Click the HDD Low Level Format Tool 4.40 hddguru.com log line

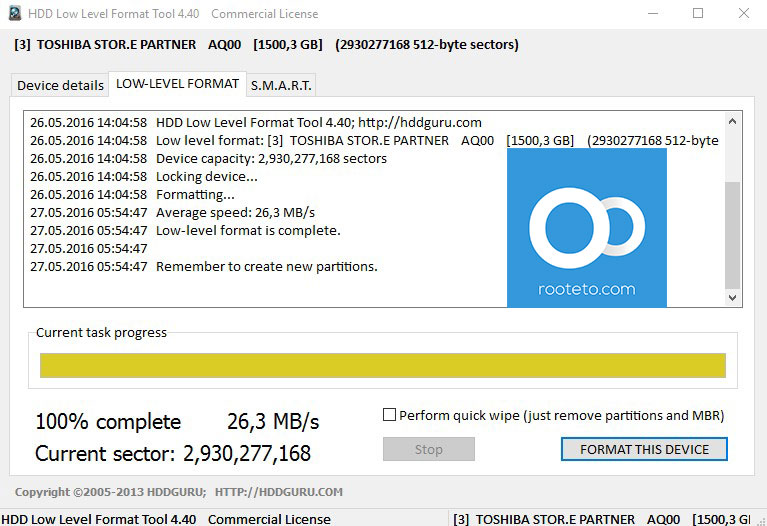256,122
